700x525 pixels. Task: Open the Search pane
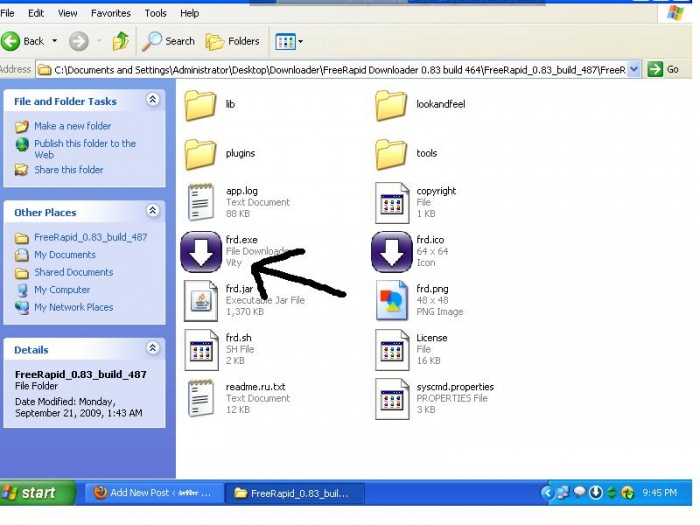click(169, 42)
